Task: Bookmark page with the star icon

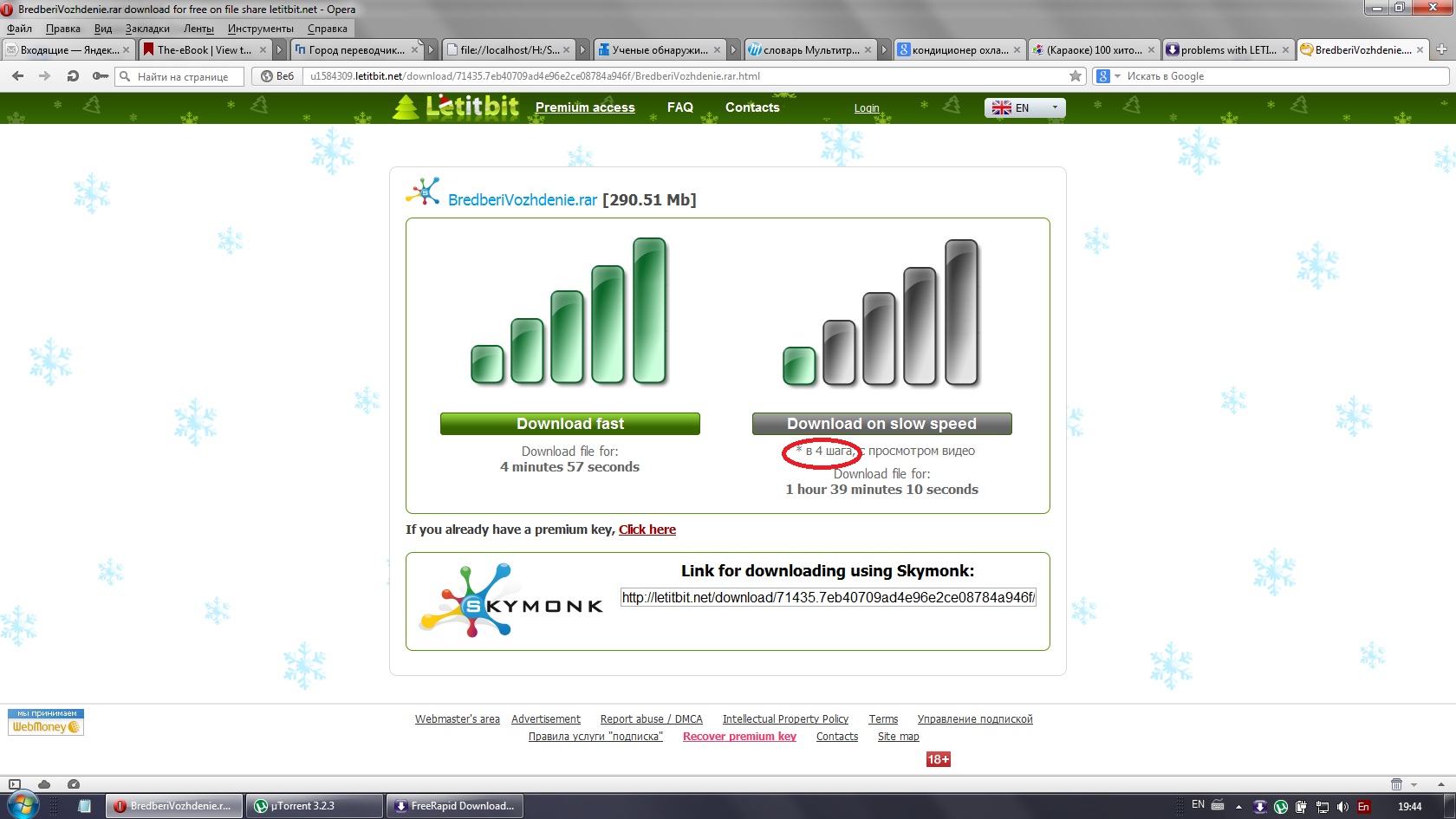Action: pyautogui.click(x=1076, y=76)
